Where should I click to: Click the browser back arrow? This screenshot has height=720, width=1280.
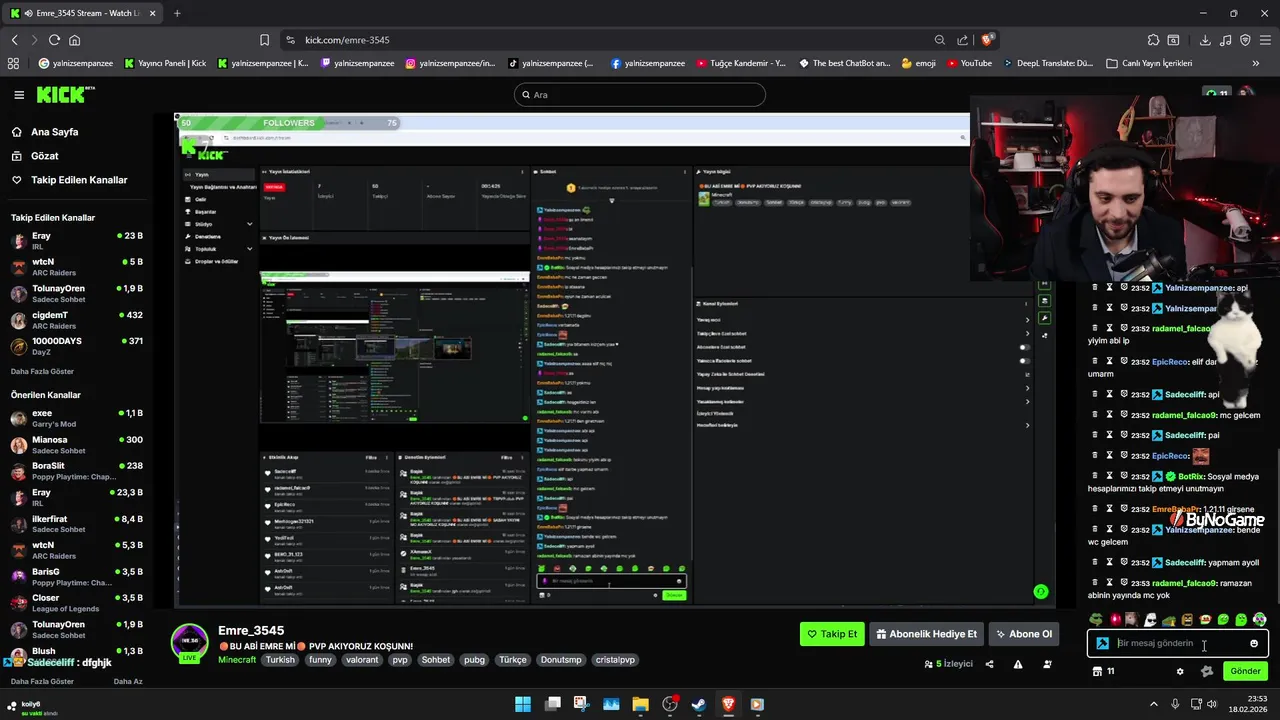pyautogui.click(x=15, y=40)
